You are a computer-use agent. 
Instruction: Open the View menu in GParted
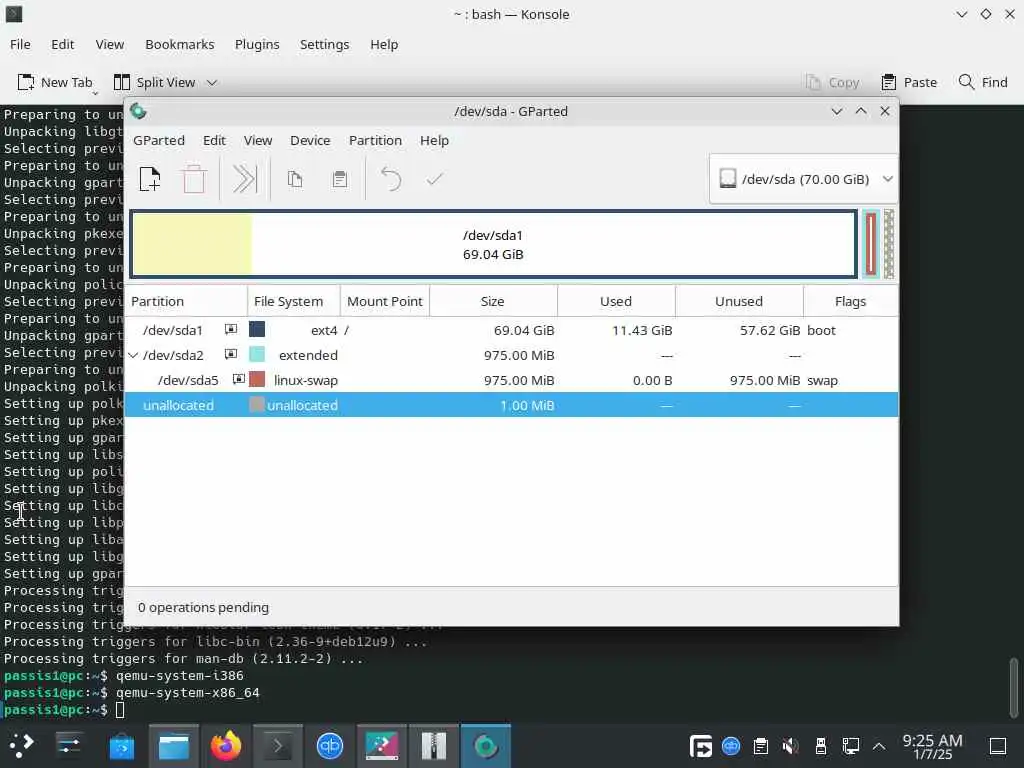[x=258, y=140]
